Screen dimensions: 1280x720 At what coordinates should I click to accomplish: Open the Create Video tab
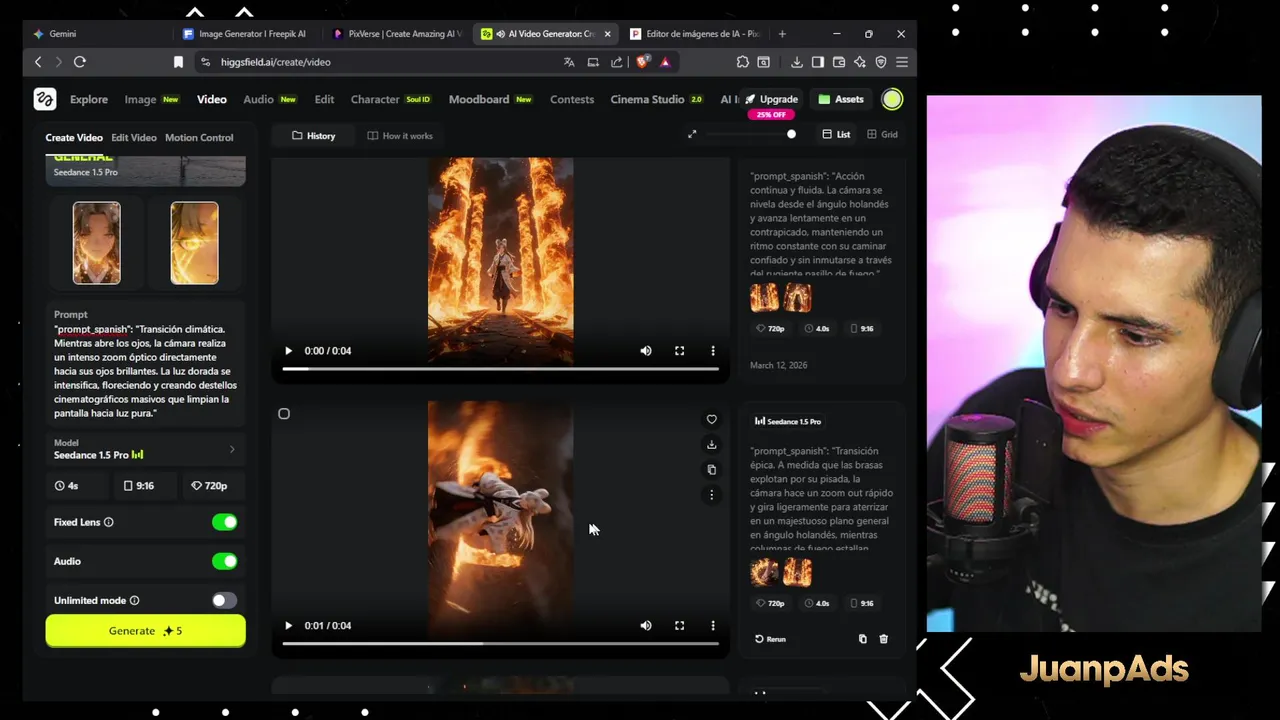pyautogui.click(x=74, y=137)
